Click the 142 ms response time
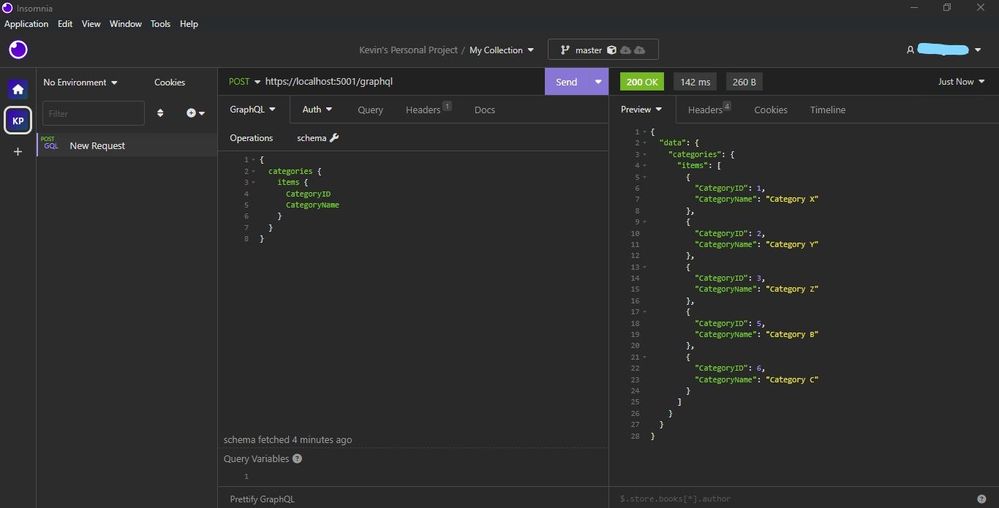Viewport: 999px width, 508px height. click(x=695, y=82)
